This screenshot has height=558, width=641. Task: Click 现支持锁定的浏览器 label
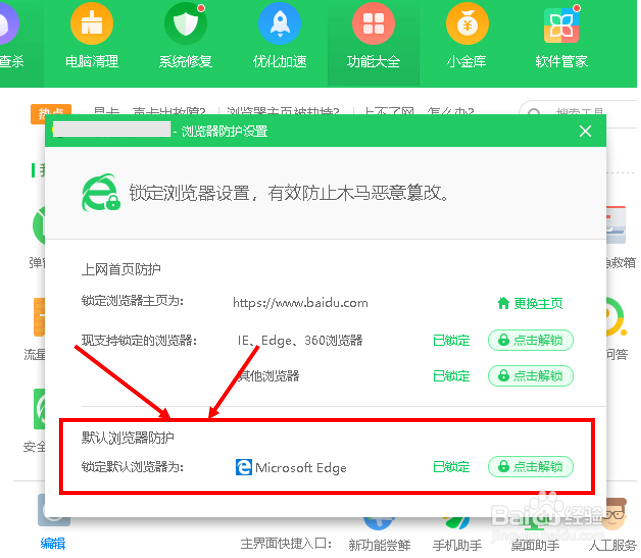click(x=139, y=341)
